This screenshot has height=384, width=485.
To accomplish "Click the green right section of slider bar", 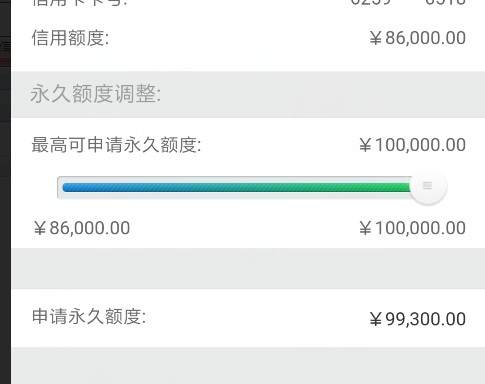I will (x=367, y=187).
